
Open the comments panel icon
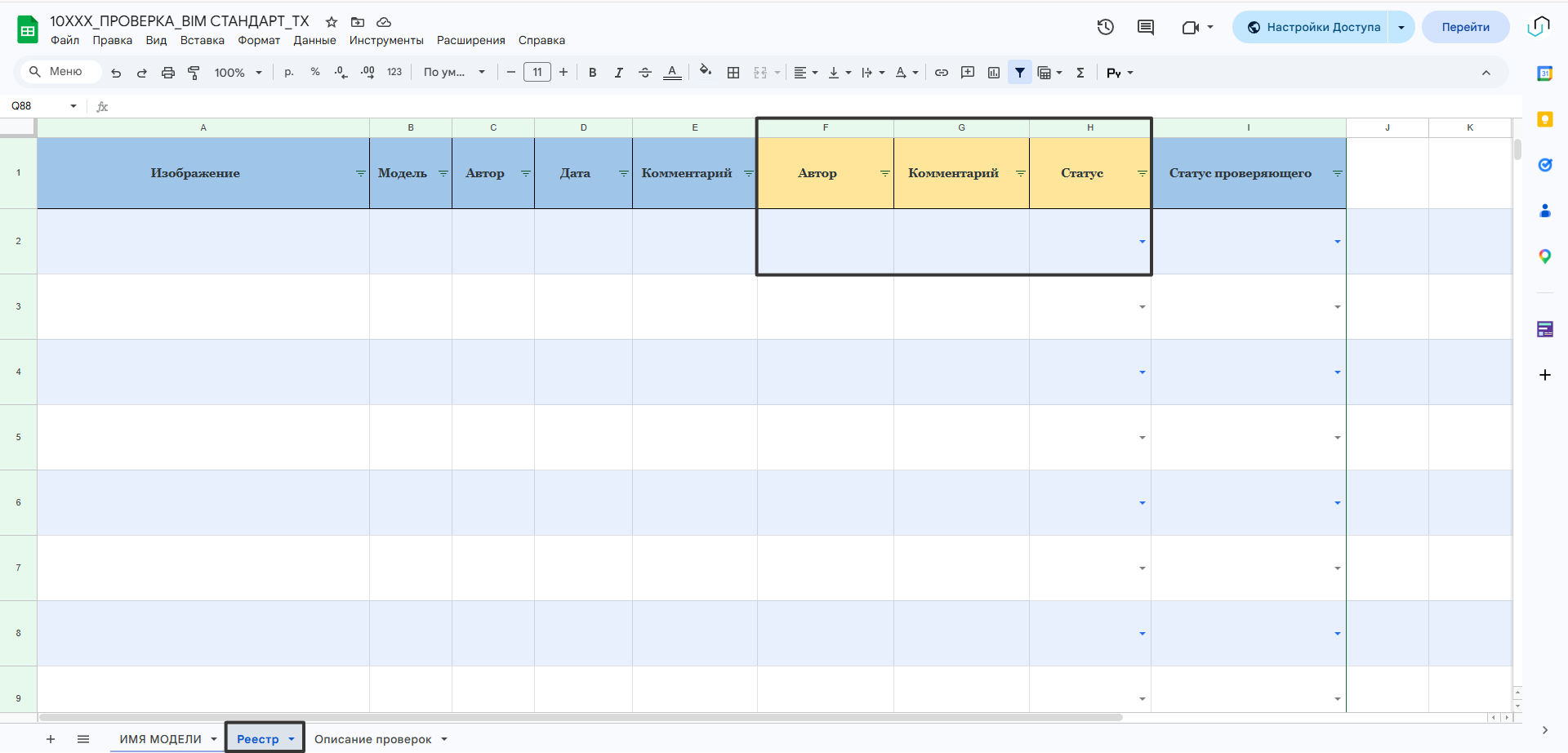[1146, 27]
